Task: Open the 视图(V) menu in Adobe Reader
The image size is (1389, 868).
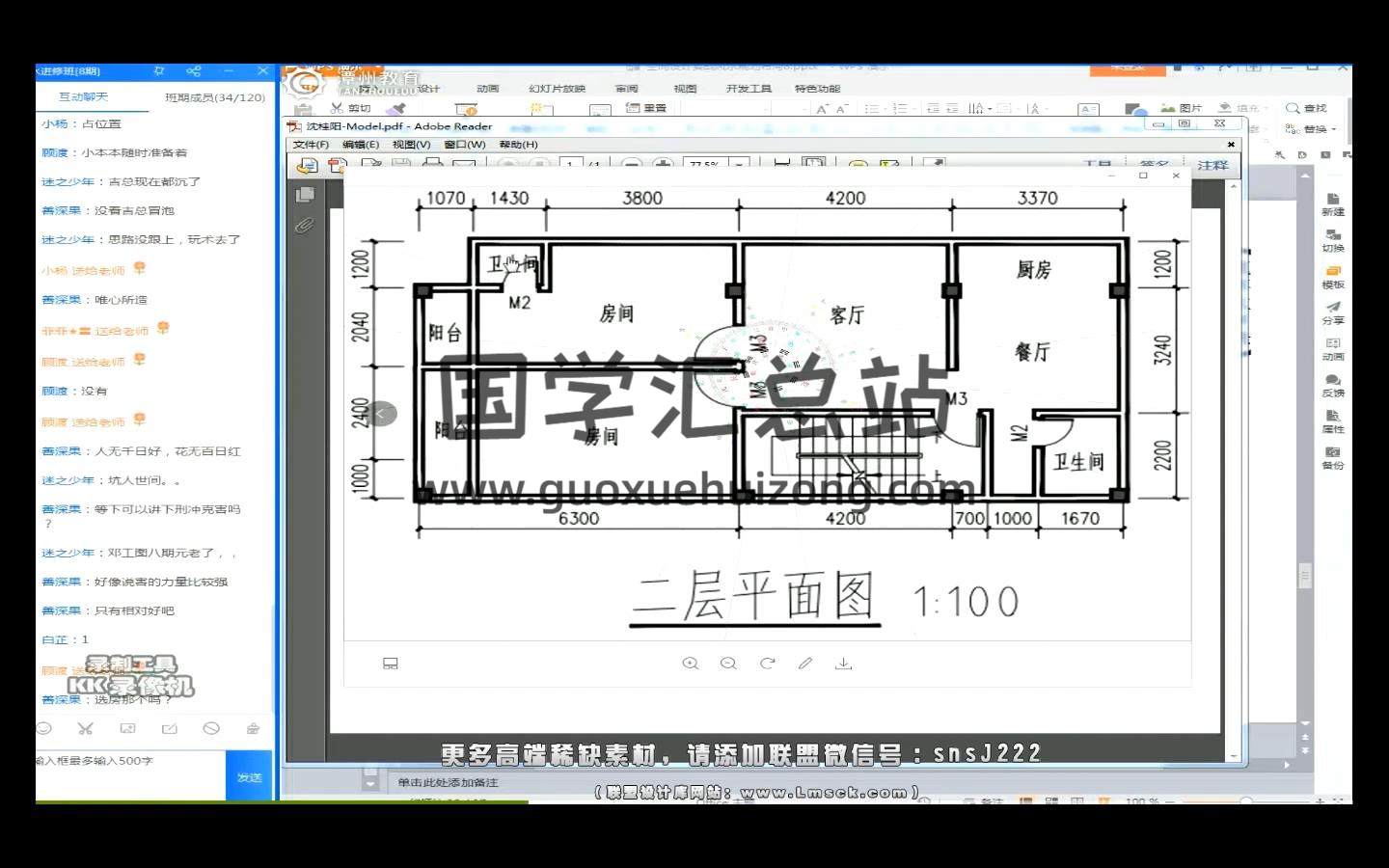Action: pos(411,145)
